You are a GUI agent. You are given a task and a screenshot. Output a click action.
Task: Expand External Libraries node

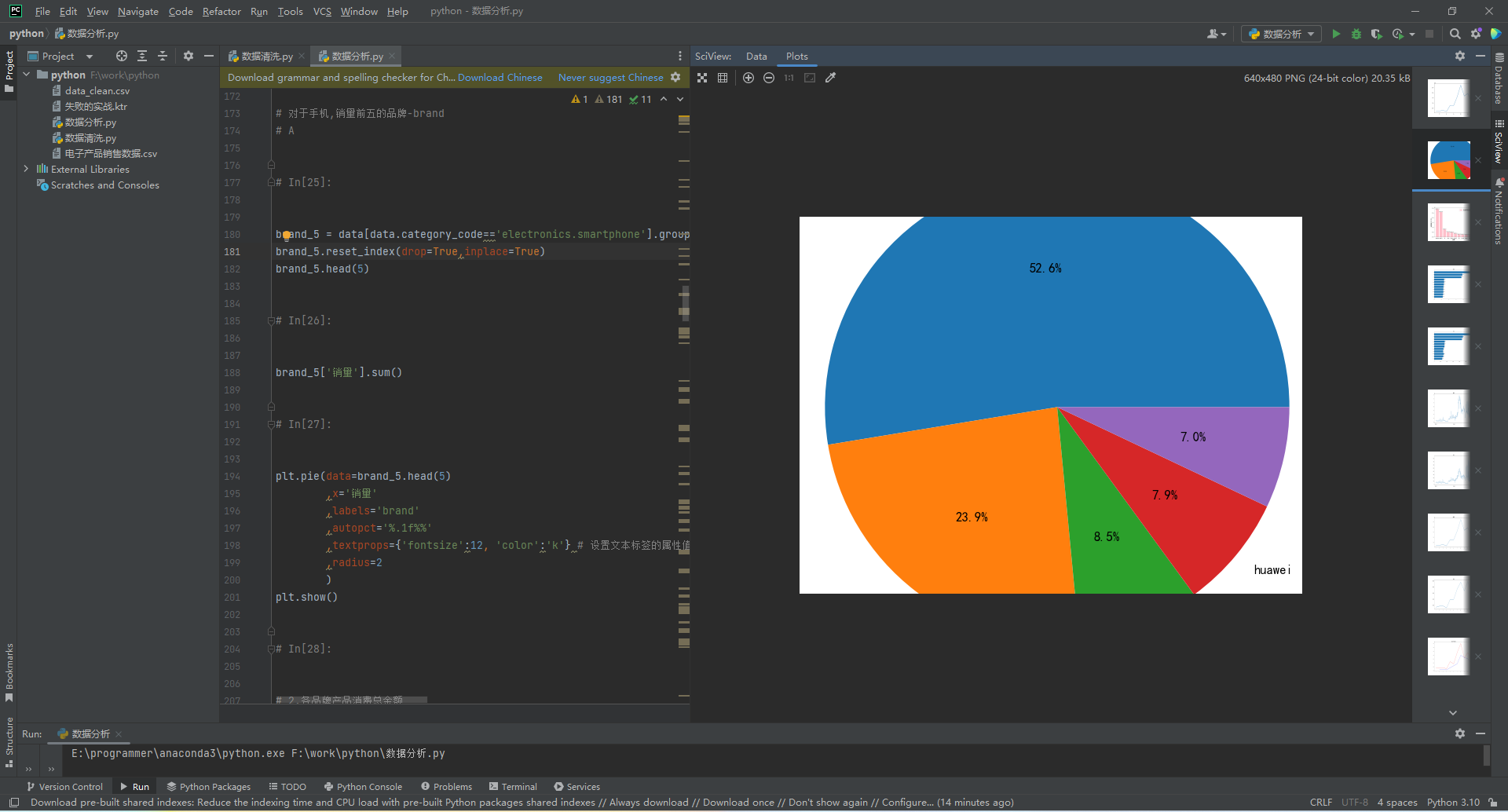pyautogui.click(x=27, y=169)
